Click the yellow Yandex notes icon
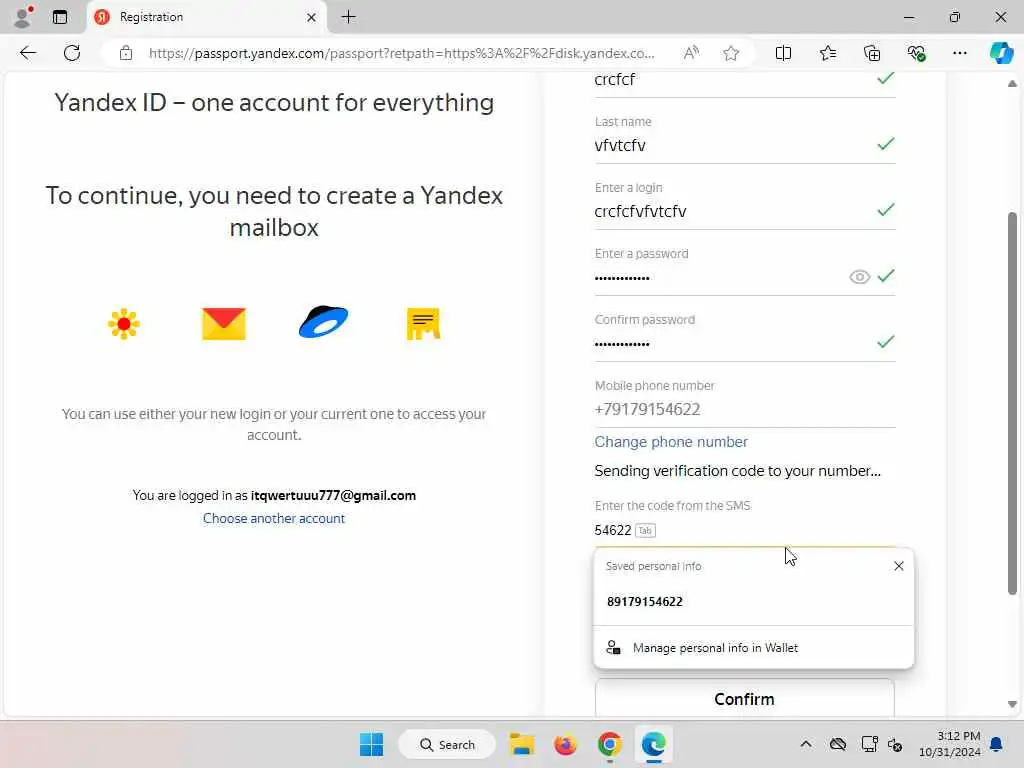Image resolution: width=1024 pixels, height=768 pixels. pos(423,324)
